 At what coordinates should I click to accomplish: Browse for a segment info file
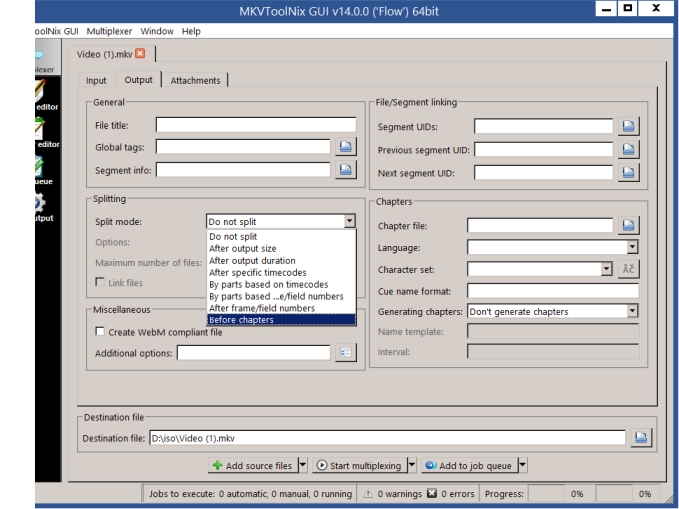[346, 170]
